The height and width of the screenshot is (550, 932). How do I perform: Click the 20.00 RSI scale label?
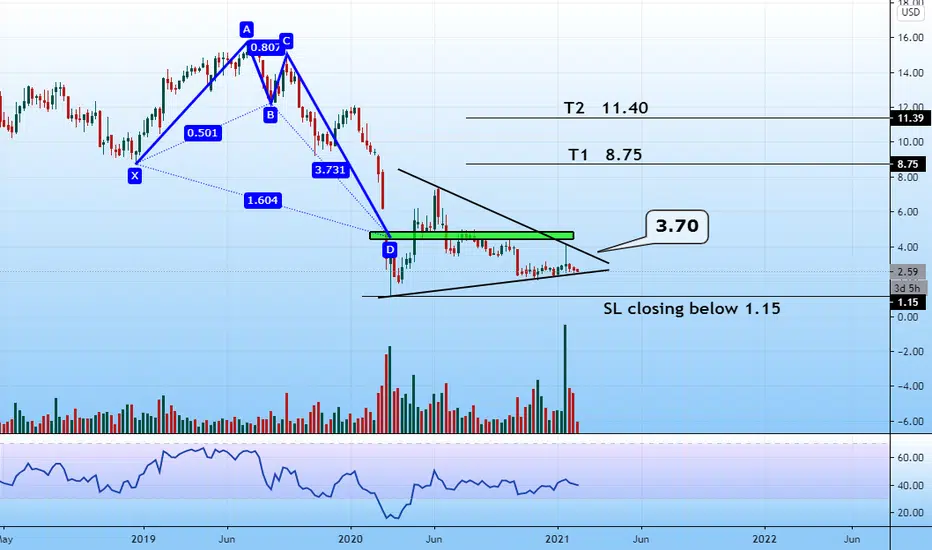[x=911, y=513]
